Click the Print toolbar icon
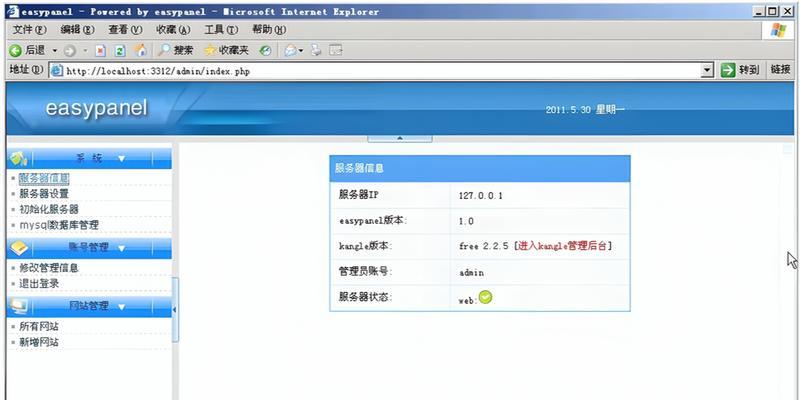 (x=316, y=50)
